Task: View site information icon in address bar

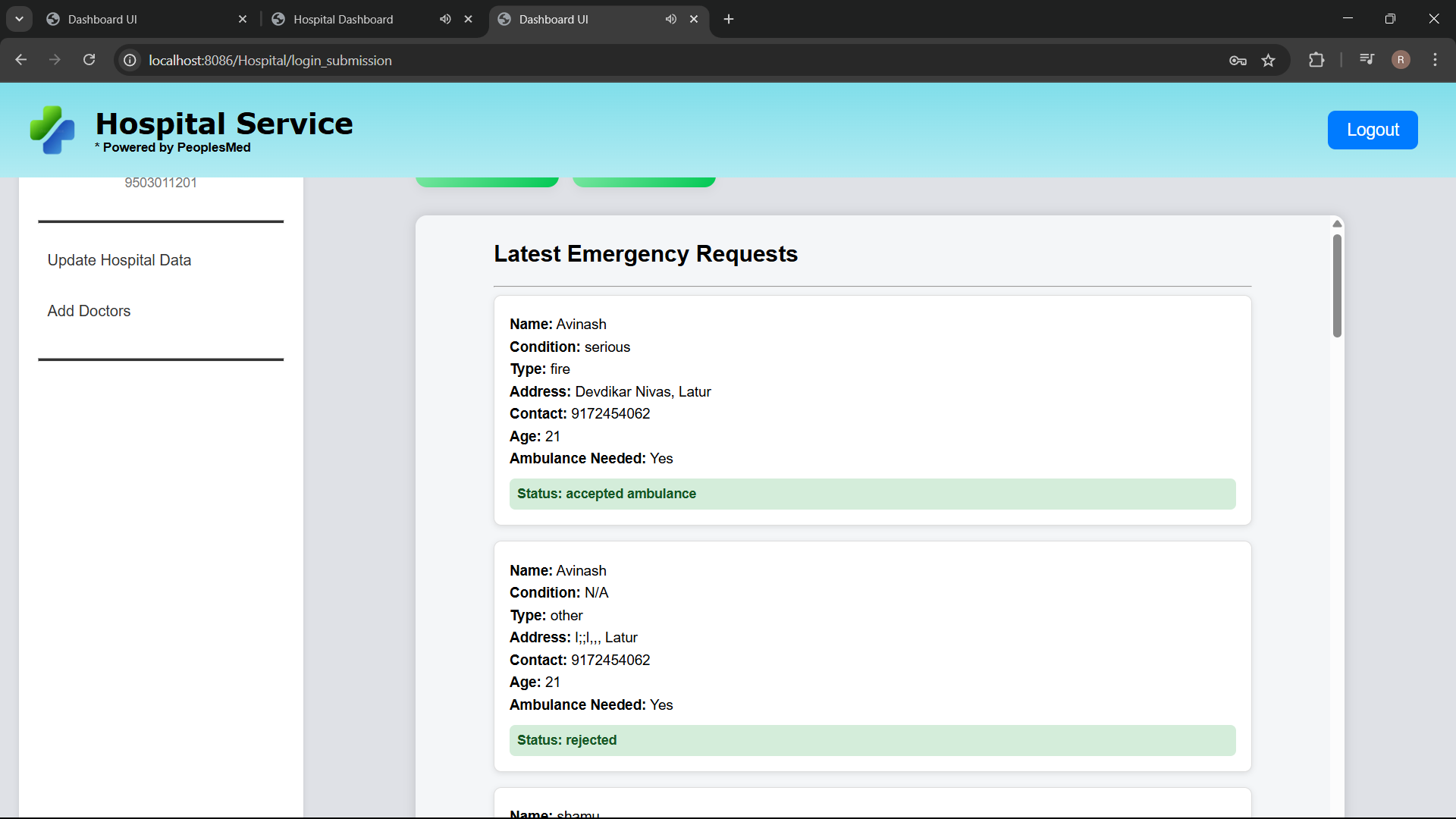Action: coord(130,60)
